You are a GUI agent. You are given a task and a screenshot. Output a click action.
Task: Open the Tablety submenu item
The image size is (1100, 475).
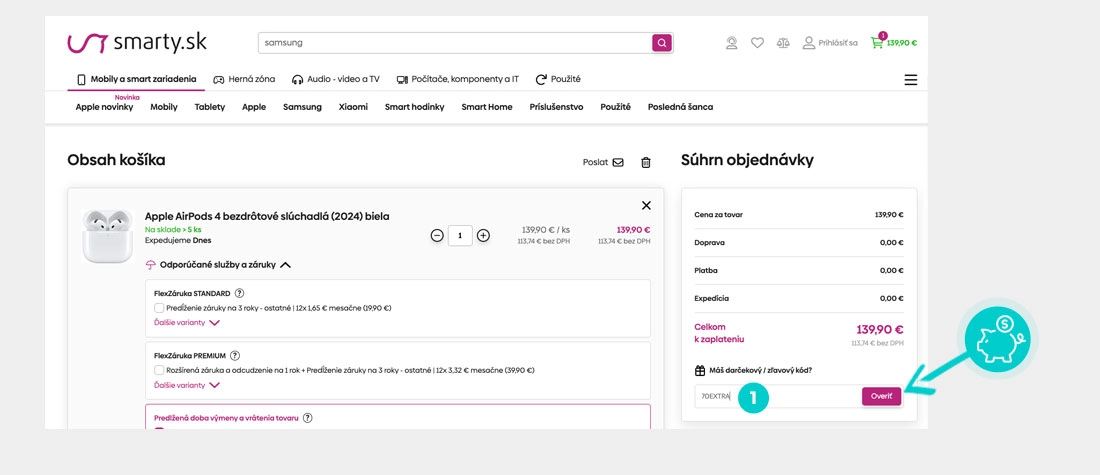click(x=210, y=107)
